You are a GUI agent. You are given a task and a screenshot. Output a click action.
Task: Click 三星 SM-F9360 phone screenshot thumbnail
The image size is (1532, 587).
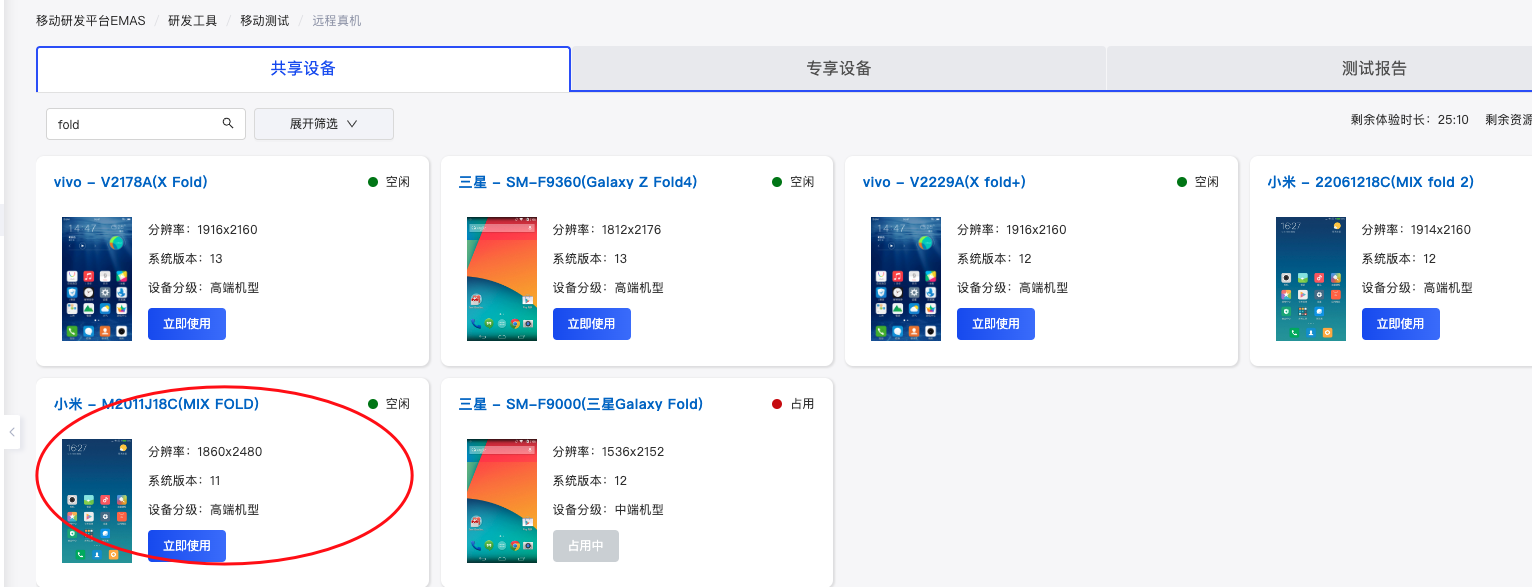[x=502, y=279]
